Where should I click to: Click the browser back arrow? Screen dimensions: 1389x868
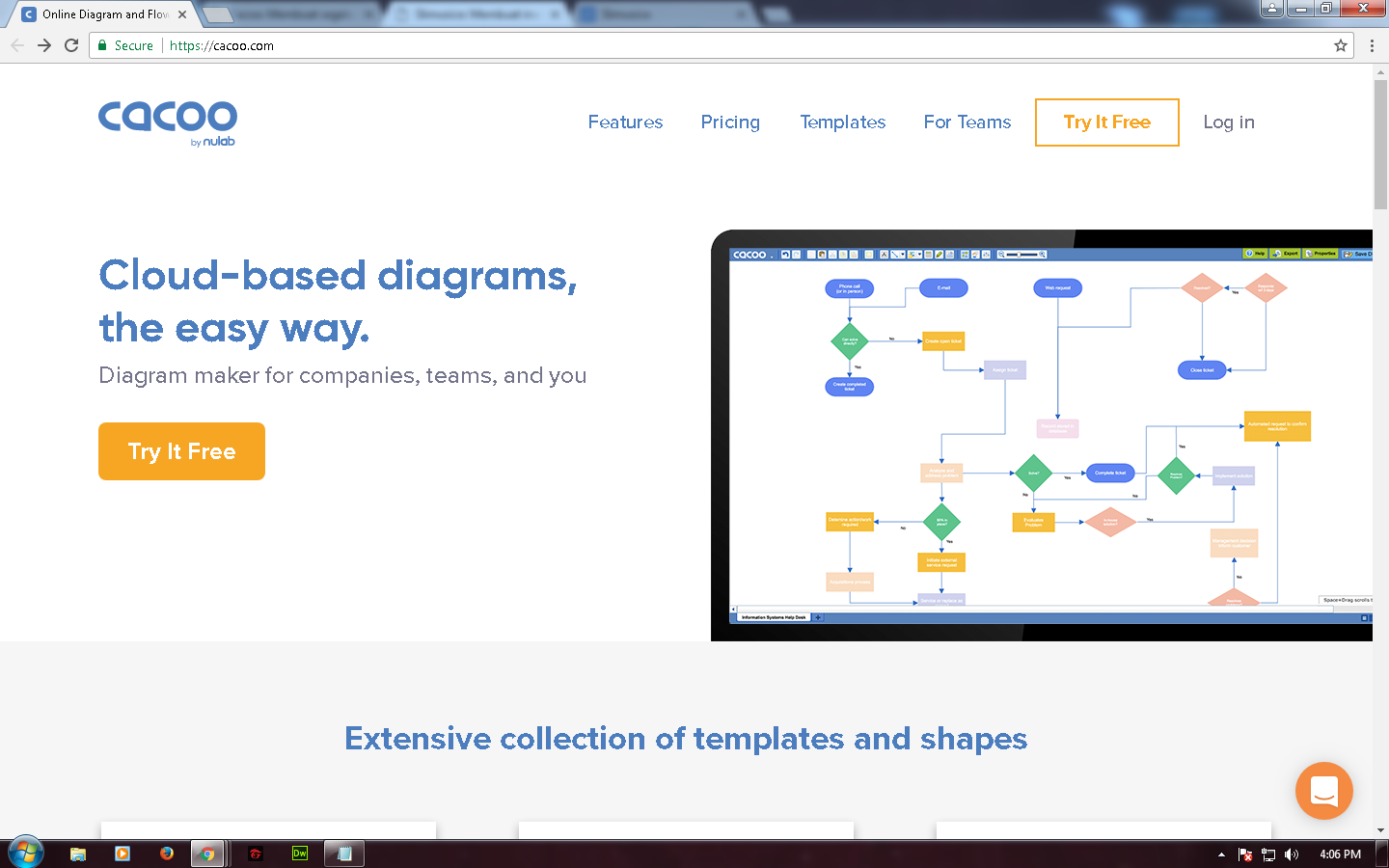click(17, 45)
